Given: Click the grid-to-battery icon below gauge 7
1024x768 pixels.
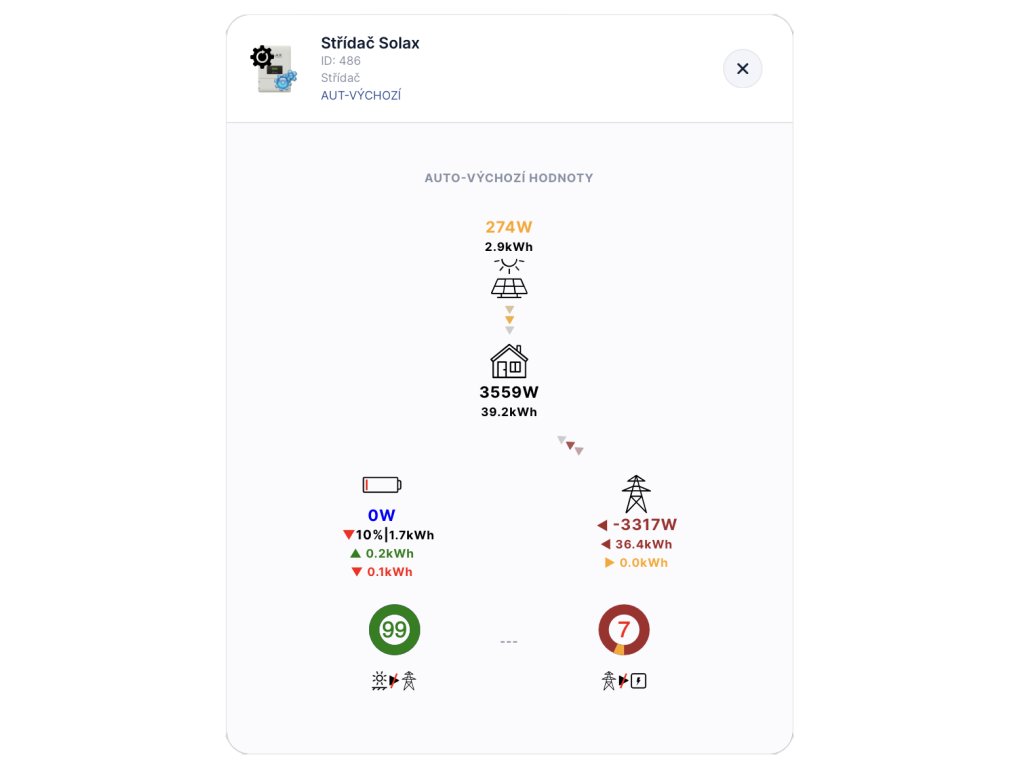Looking at the screenshot, I should click(624, 681).
